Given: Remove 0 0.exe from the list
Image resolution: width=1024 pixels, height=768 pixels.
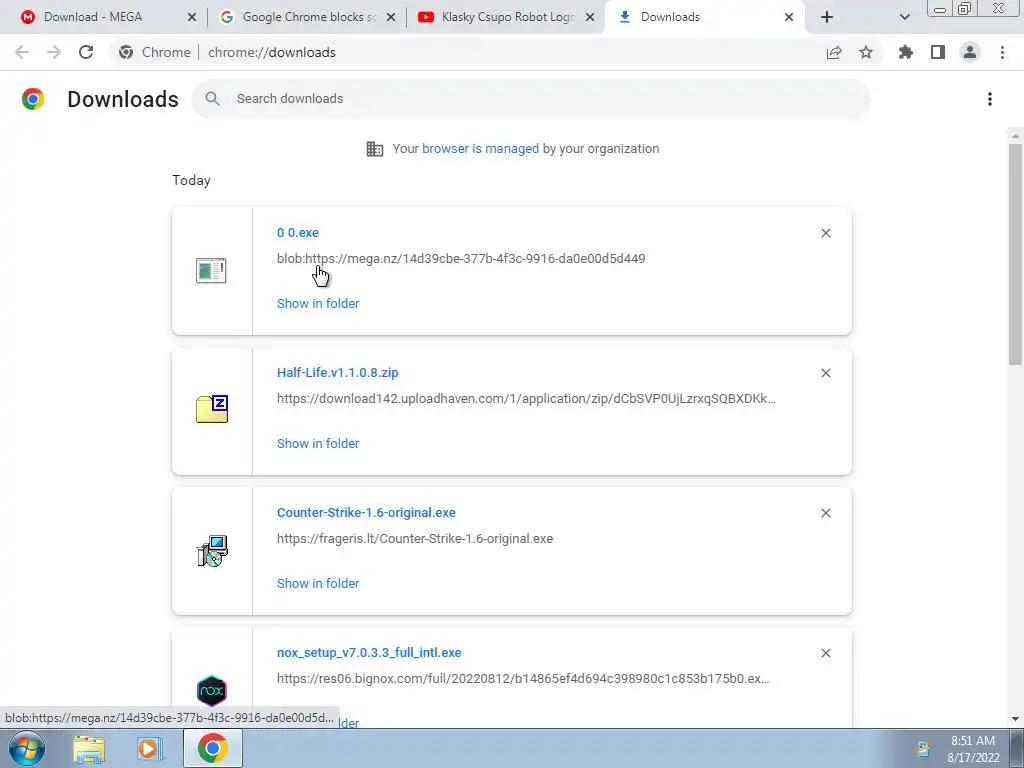Looking at the screenshot, I should coord(826,233).
